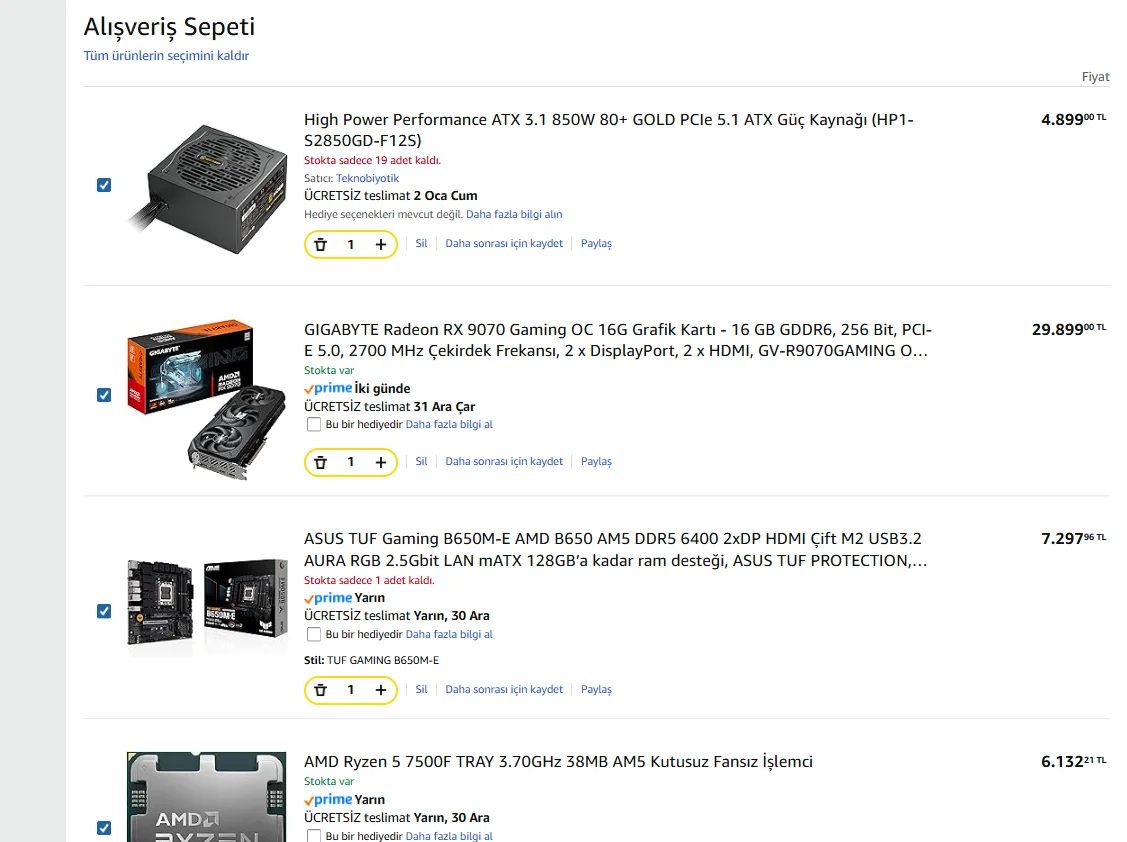Click 'Sil' for the High Power PSU
Image resolution: width=1127 pixels, height=842 pixels.
click(421, 244)
